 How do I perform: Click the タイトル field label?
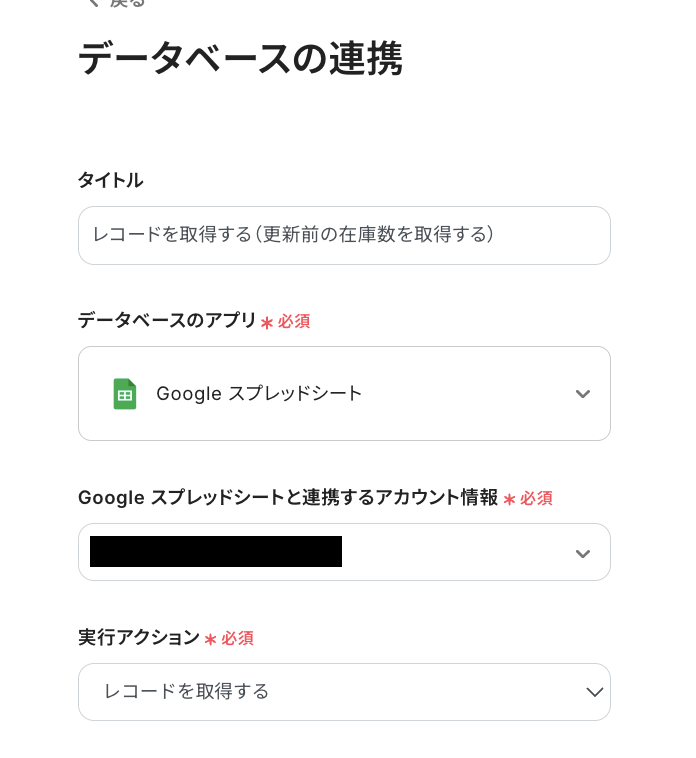110,180
